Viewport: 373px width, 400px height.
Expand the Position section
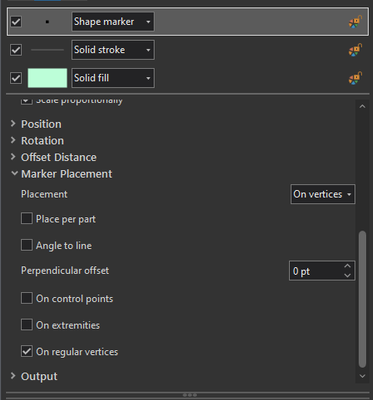pyautogui.click(x=13, y=124)
